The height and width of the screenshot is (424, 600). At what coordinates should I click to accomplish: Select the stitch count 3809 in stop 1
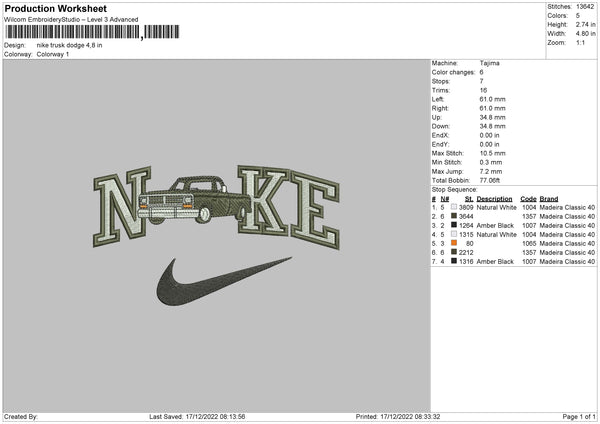tap(466, 207)
